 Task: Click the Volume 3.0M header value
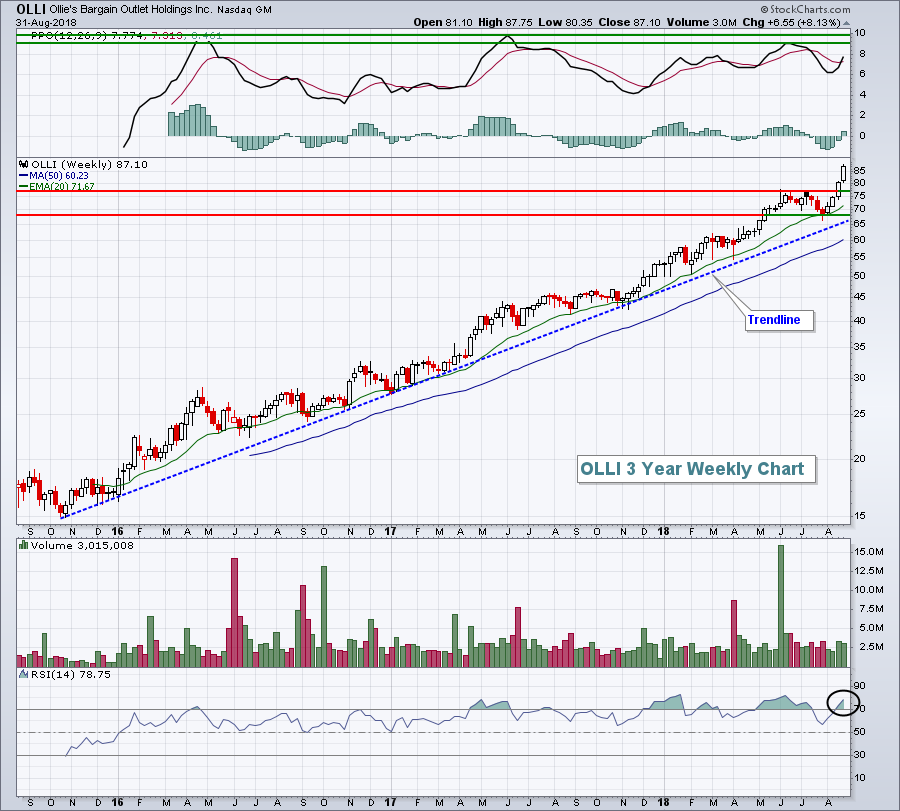coord(701,22)
